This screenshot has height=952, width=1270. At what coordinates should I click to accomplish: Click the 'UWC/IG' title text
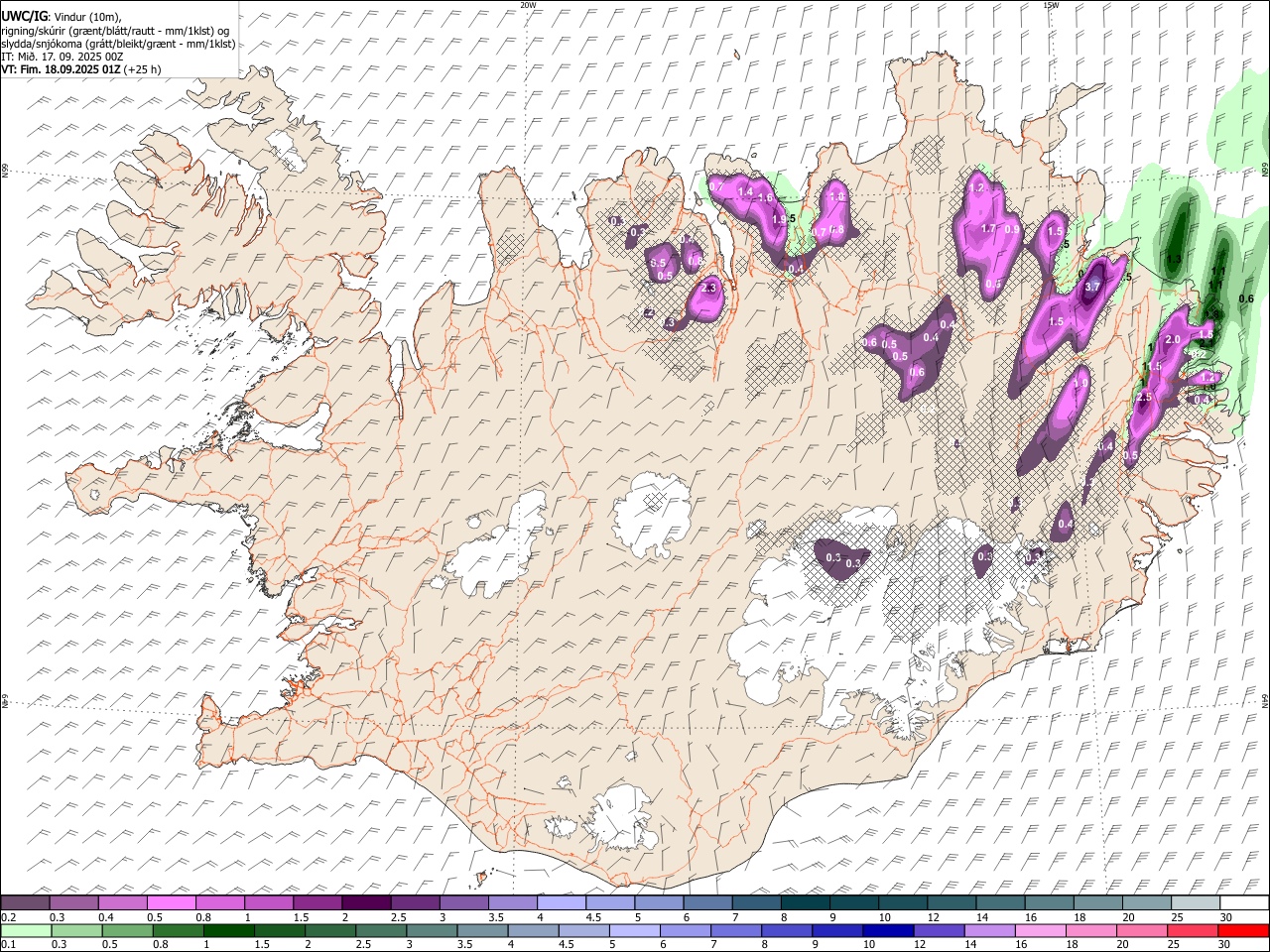pyautogui.click(x=23, y=16)
